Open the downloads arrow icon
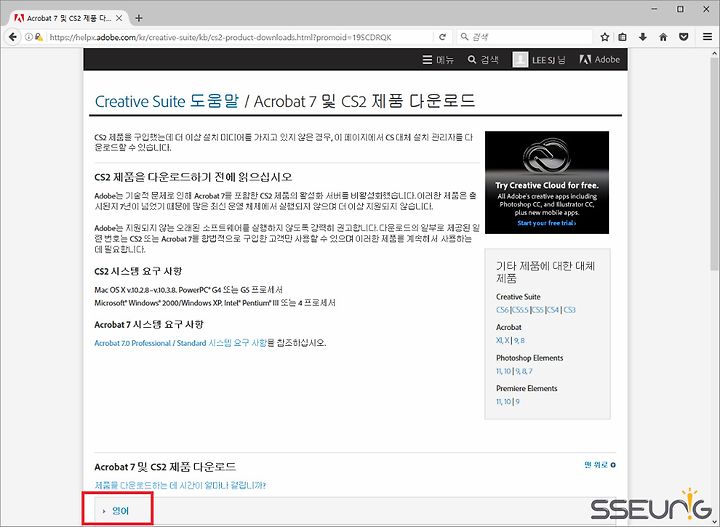This screenshot has width=720, height=527. (642, 37)
